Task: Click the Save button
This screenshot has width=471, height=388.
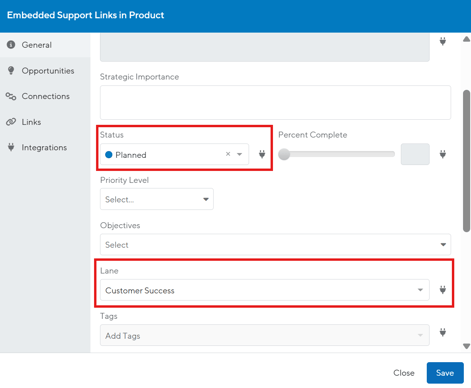Action: click(445, 373)
